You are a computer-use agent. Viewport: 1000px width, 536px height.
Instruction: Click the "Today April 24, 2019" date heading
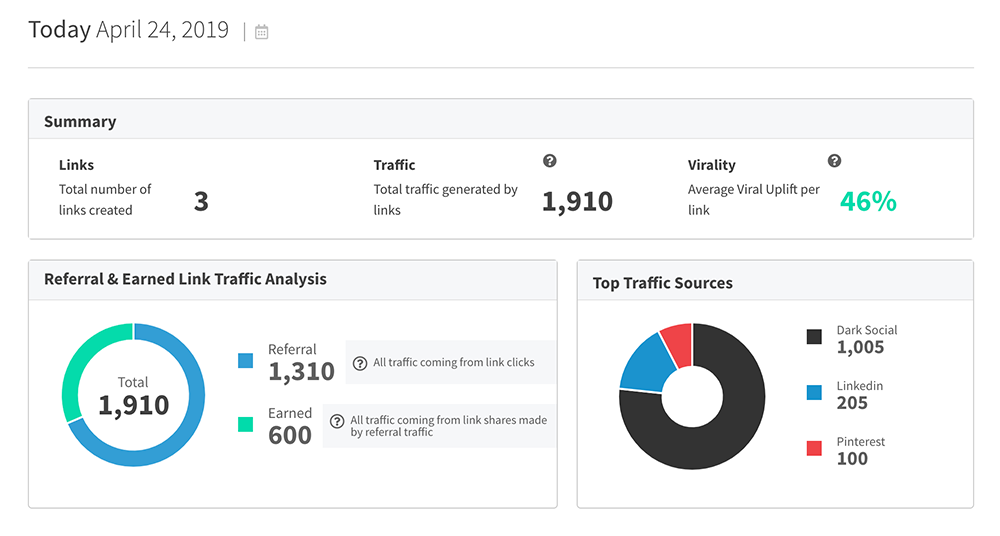pos(128,30)
